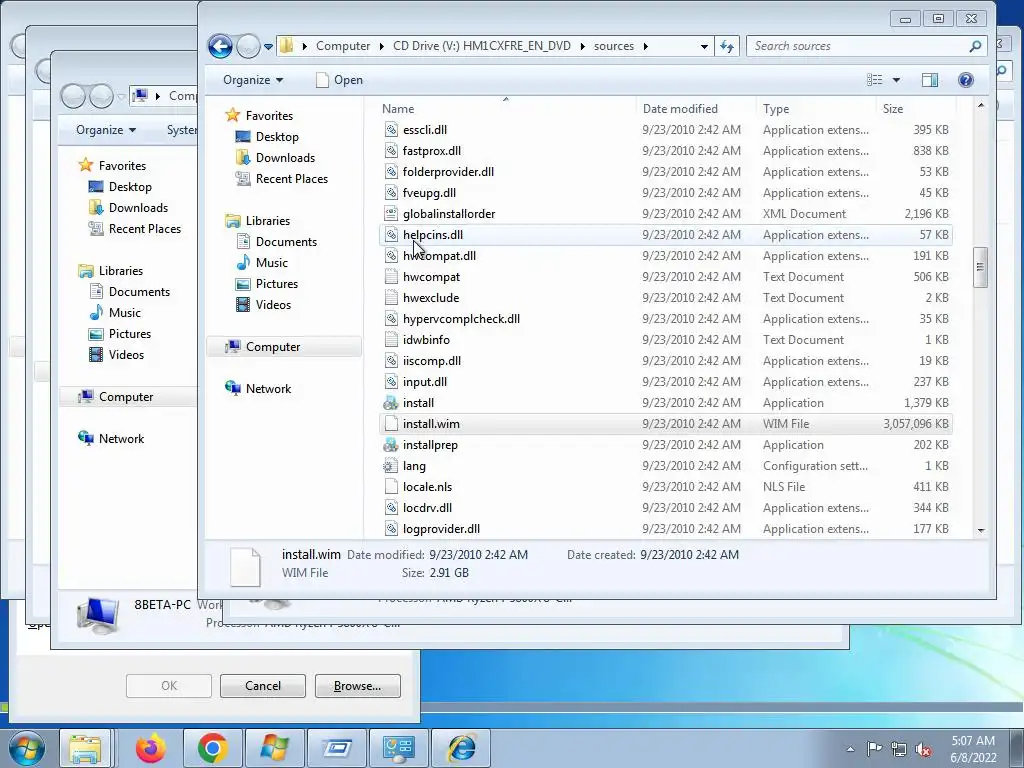The image size is (1024, 768).
Task: Open Documents library in front navigation pane
Action: [286, 242]
